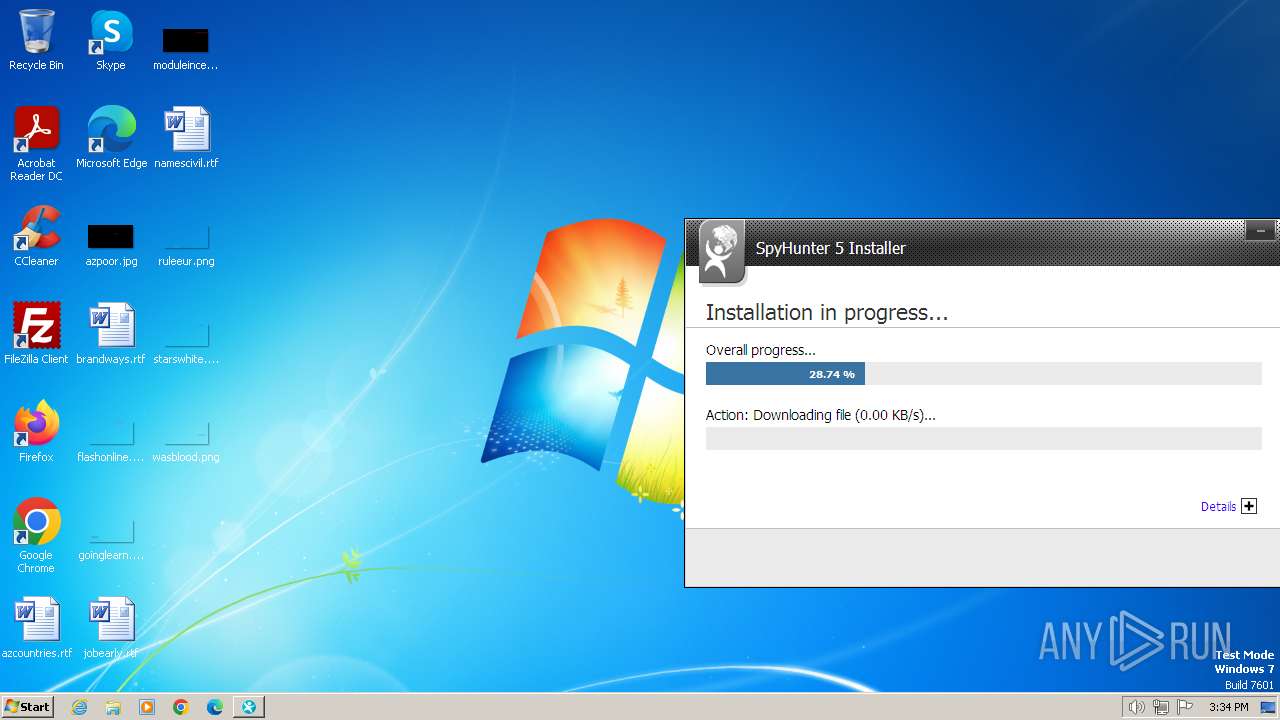1280x720 pixels.
Task: Open the volume control in system tray
Action: 1136,707
